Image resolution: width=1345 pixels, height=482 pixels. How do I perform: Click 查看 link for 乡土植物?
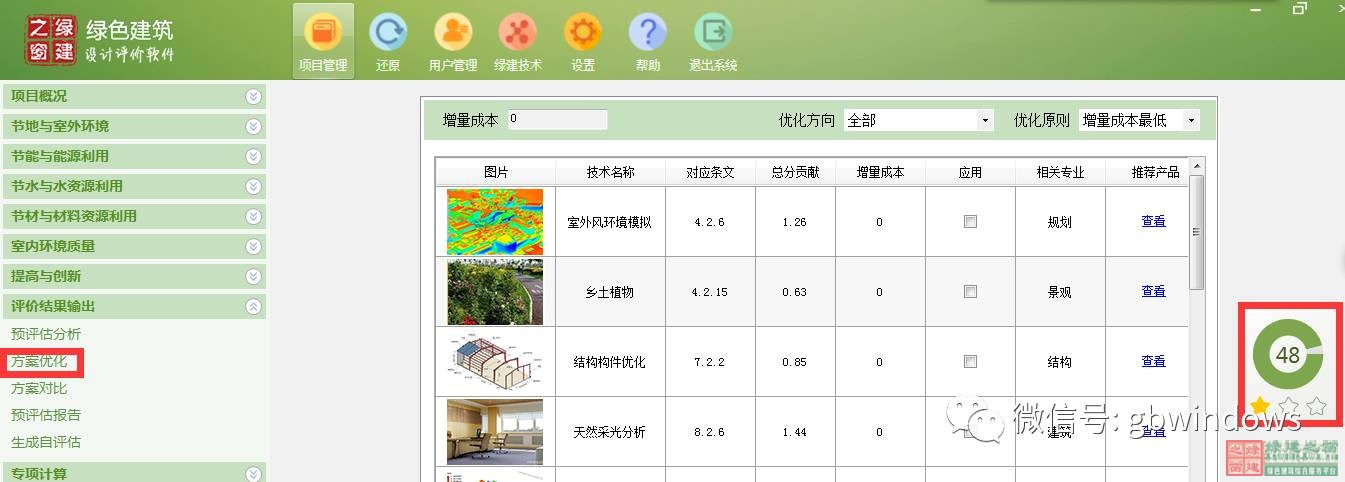(x=1153, y=291)
